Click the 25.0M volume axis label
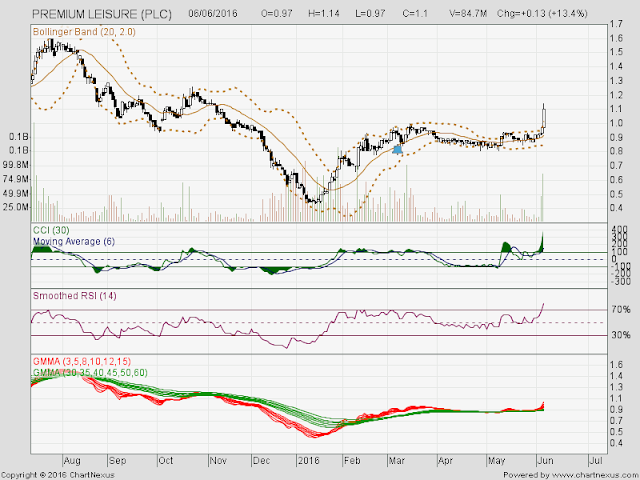This screenshot has width=640, height=480. coord(18,207)
